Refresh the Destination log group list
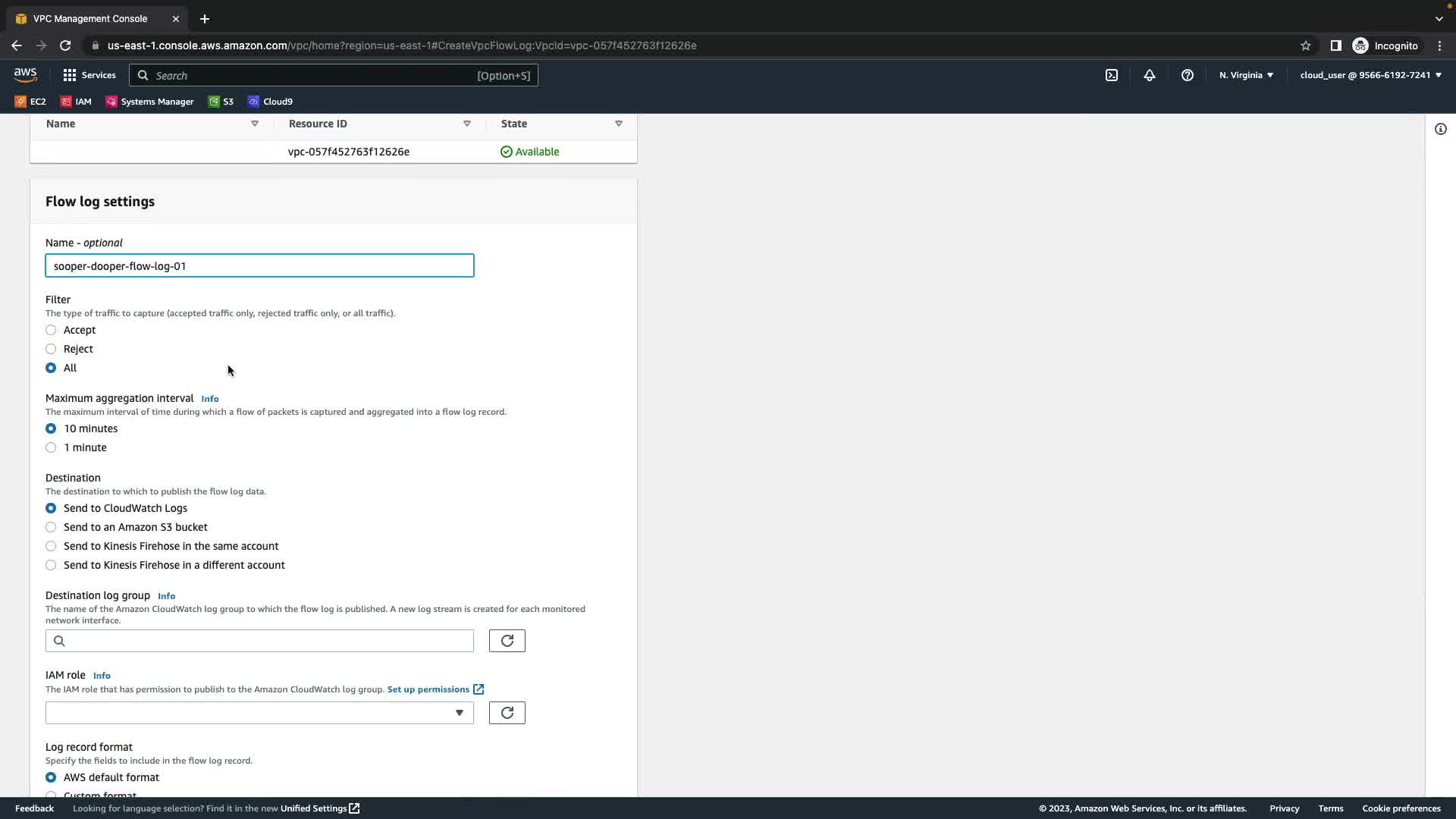The width and height of the screenshot is (1456, 819). pyautogui.click(x=507, y=641)
